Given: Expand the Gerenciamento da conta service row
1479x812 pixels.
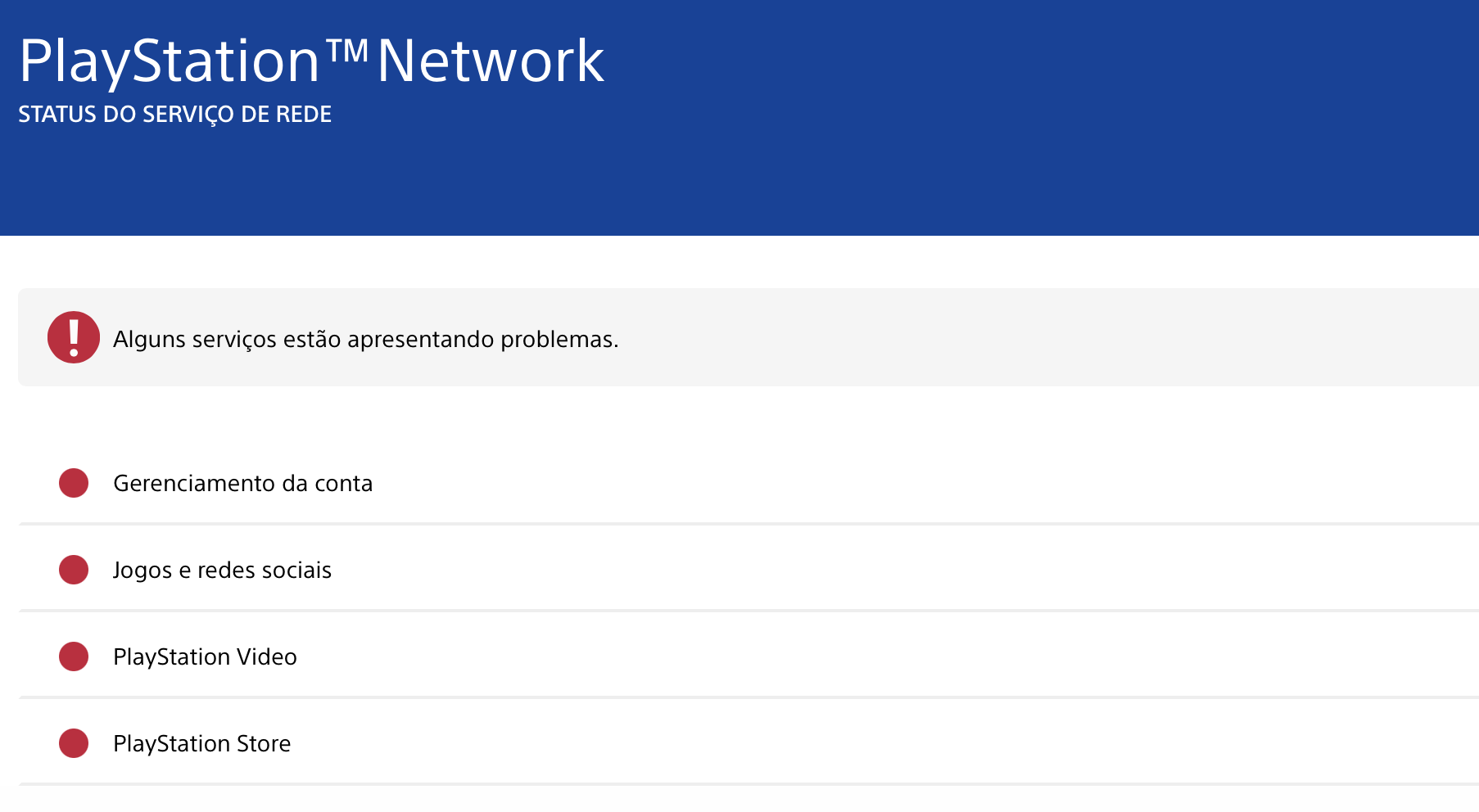Looking at the screenshot, I should click(242, 484).
